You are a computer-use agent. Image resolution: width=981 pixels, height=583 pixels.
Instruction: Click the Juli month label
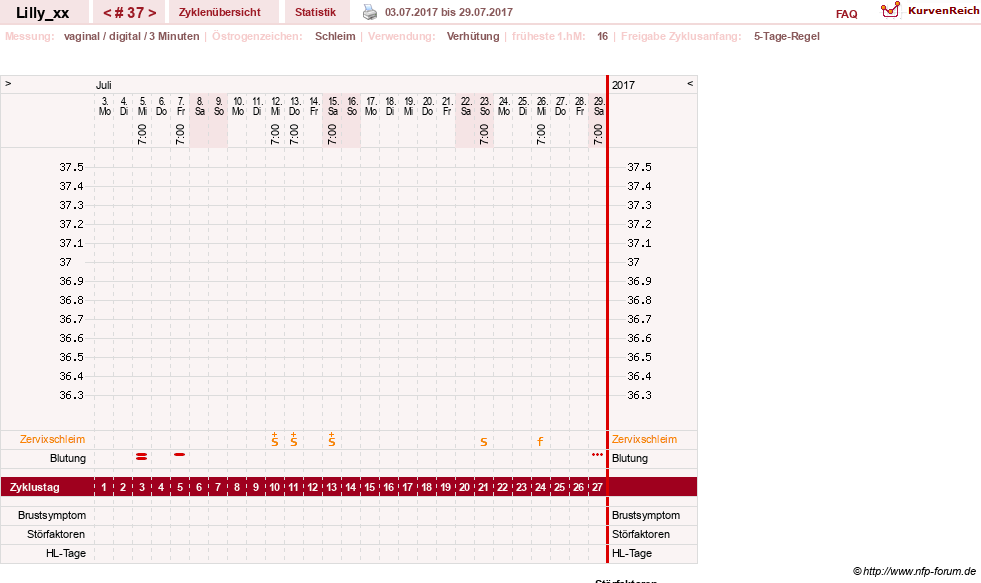(x=104, y=85)
